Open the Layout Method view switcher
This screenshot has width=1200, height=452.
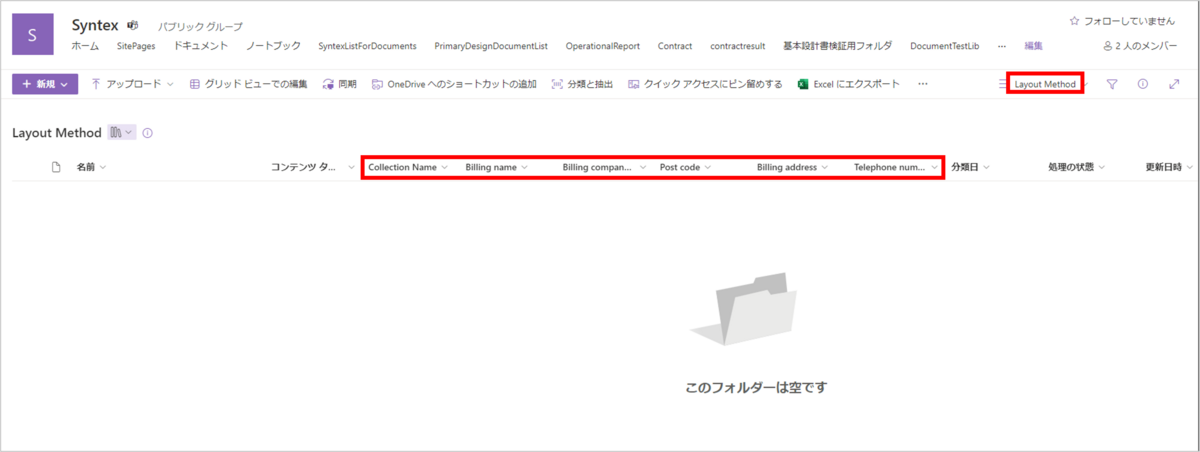1044,85
